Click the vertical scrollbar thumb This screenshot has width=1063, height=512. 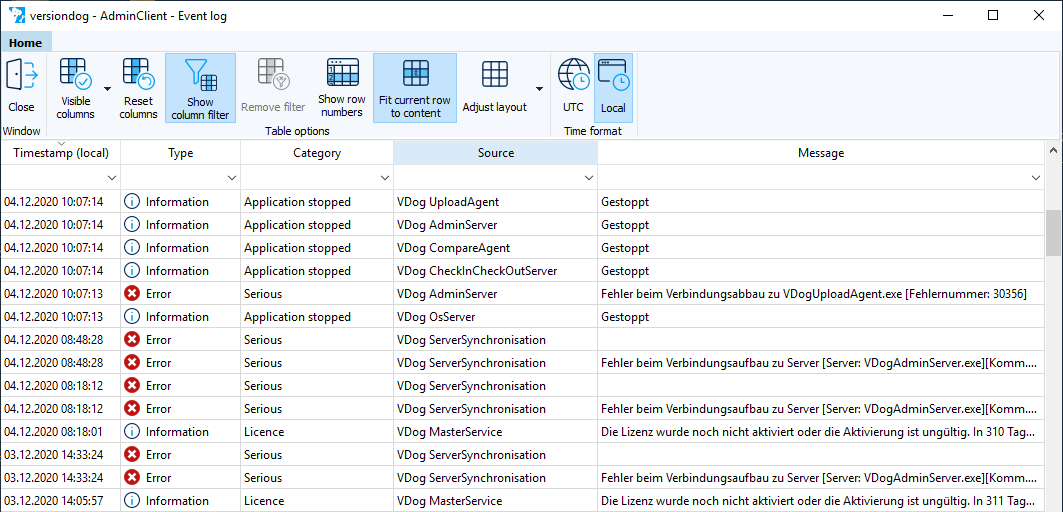click(x=1054, y=233)
